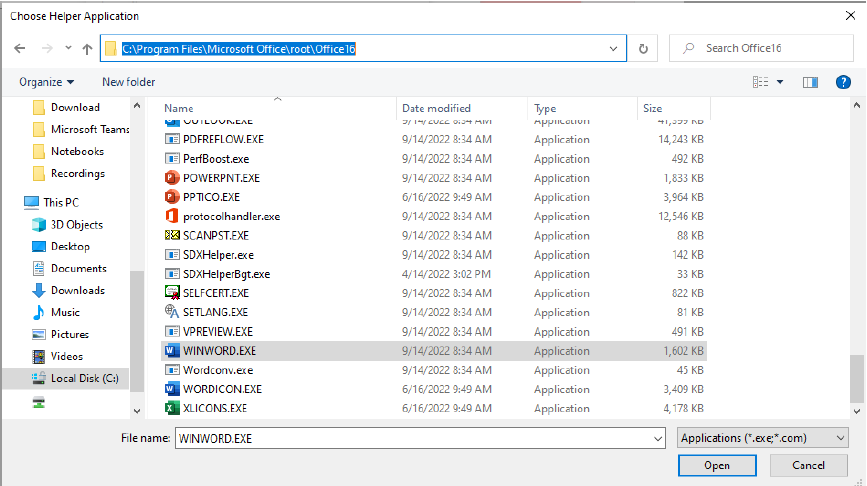Select the XLICONS.EXE Excel icon

172,409
